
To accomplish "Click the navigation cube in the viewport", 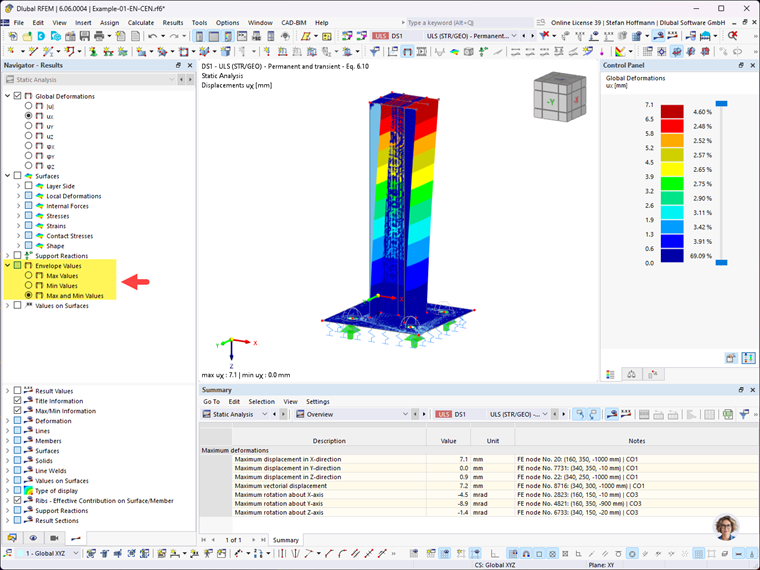I will [560, 96].
